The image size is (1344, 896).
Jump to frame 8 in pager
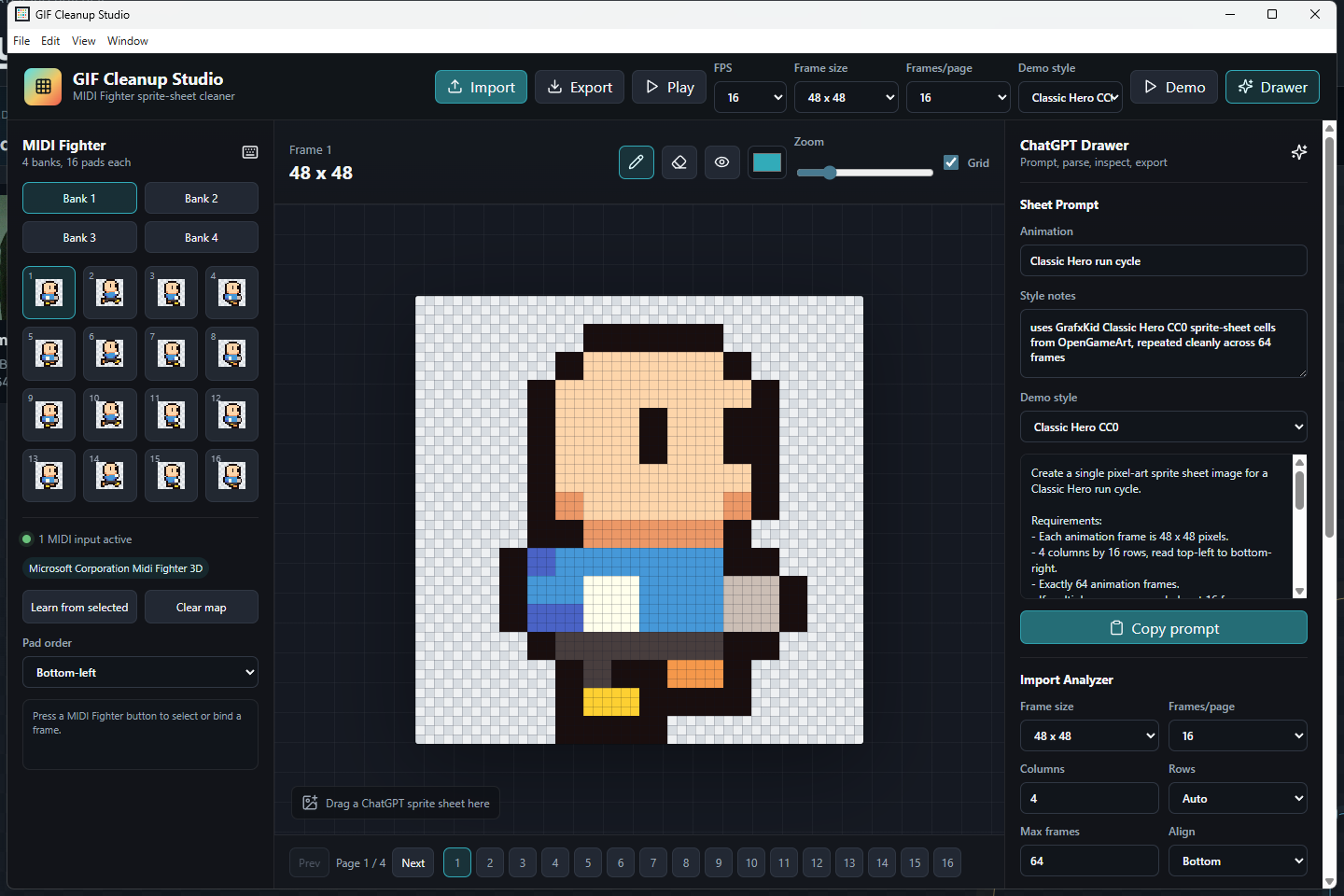click(x=686, y=863)
